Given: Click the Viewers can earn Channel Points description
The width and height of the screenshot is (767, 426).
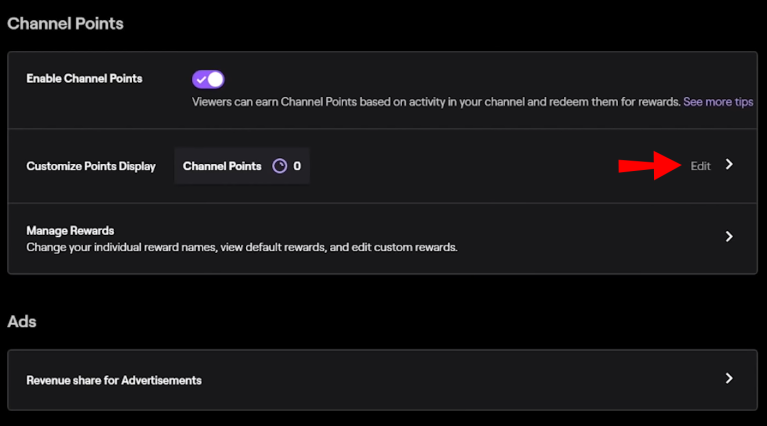Looking at the screenshot, I should (436, 102).
